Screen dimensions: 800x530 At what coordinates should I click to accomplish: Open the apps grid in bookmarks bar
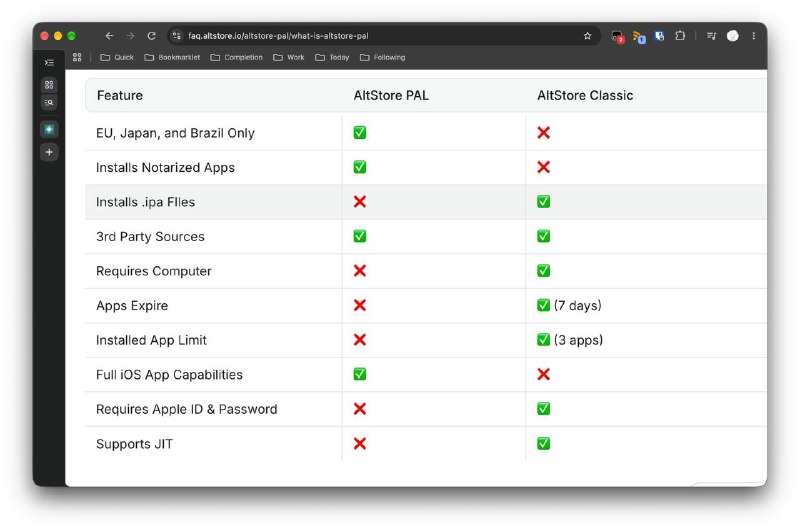click(77, 57)
